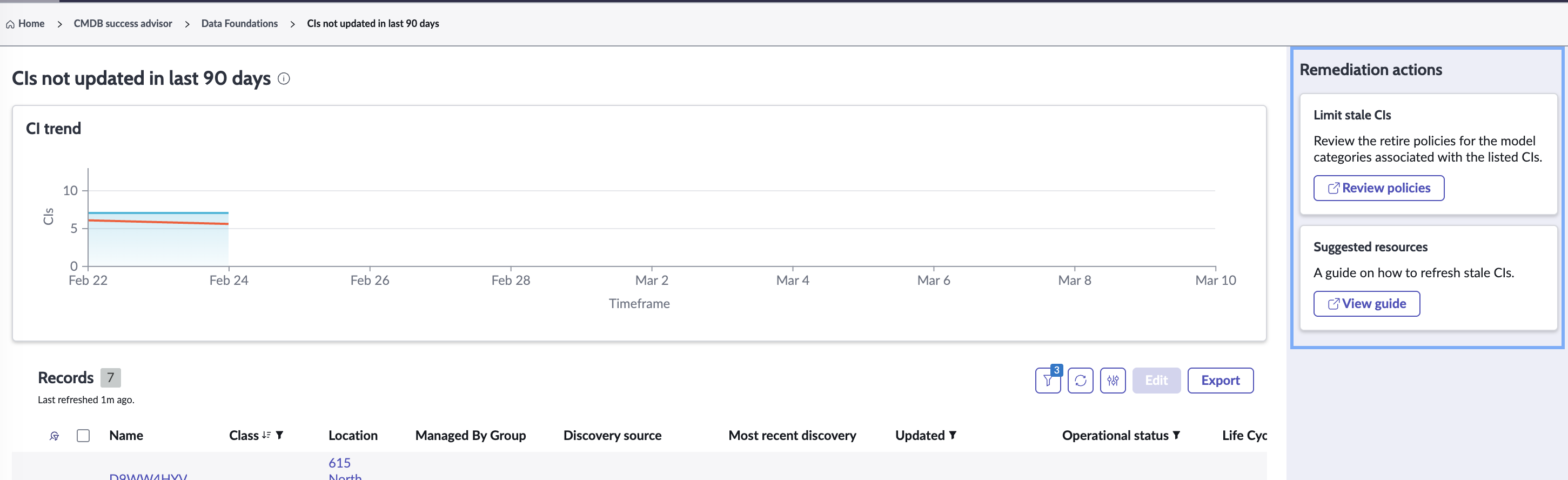Sort by Managed By Group column
1568x480 pixels.
(x=471, y=436)
